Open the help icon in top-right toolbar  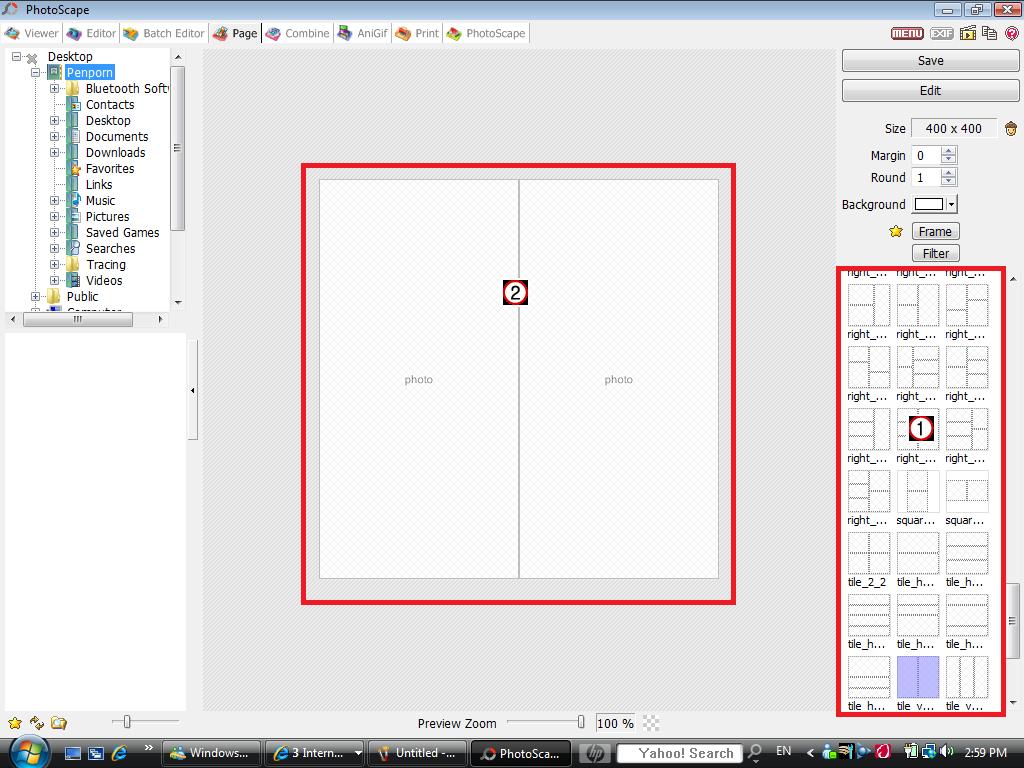coord(1012,33)
